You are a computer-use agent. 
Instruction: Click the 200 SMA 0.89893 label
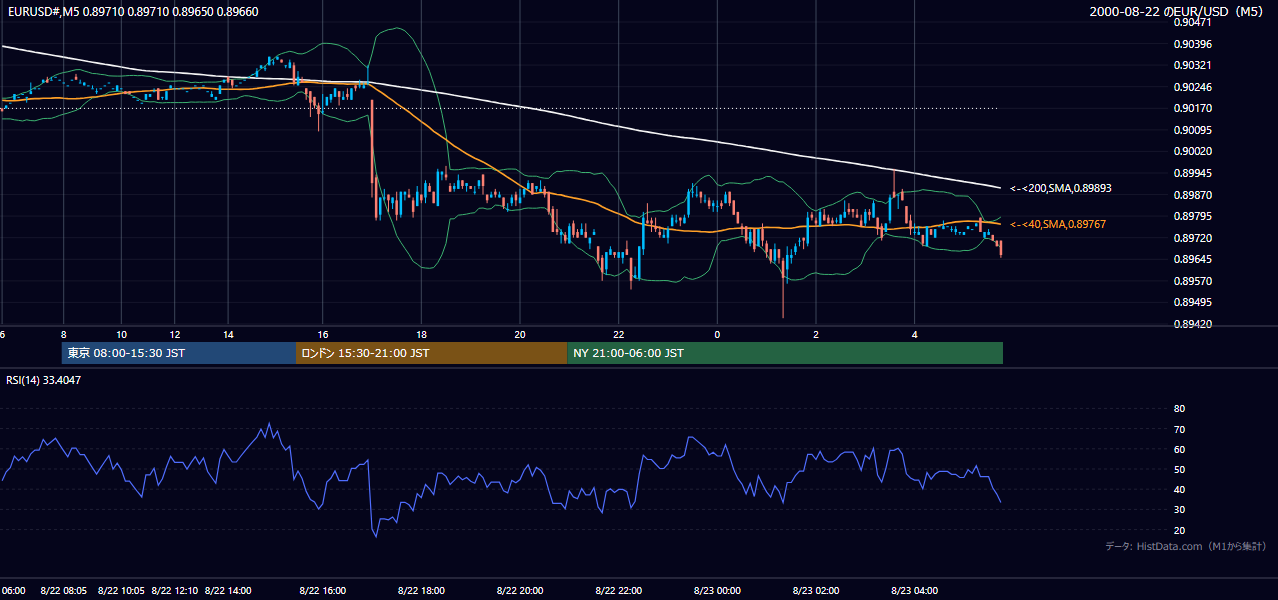click(x=1061, y=188)
